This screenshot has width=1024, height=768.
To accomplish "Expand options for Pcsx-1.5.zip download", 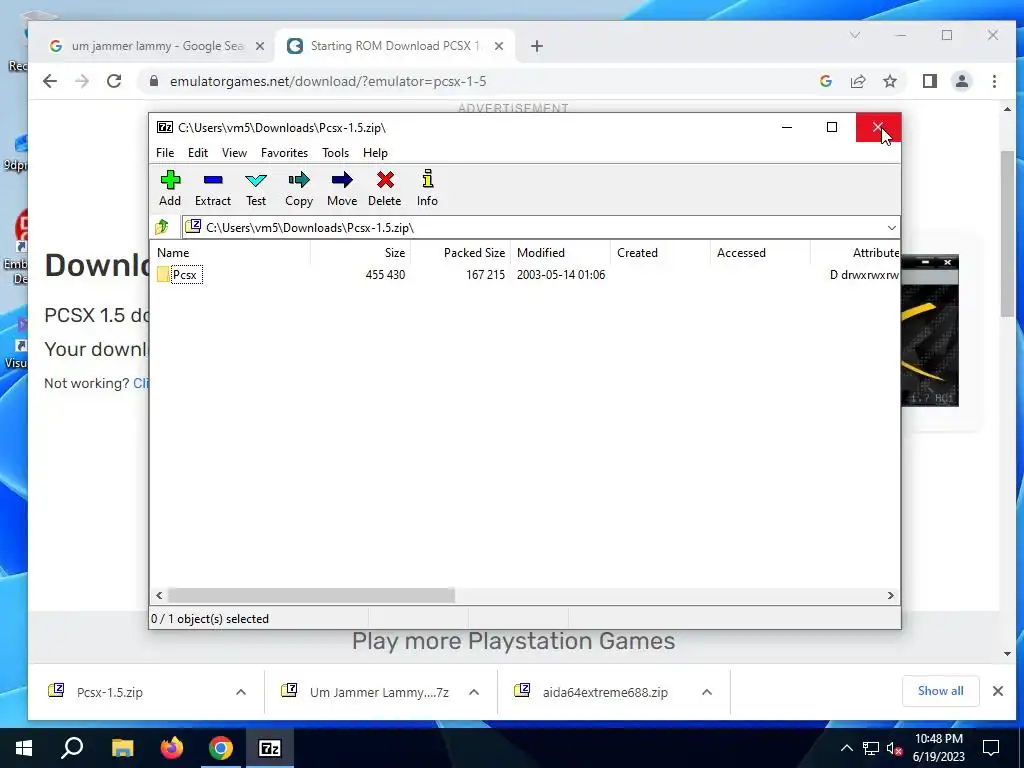I will (x=241, y=692).
